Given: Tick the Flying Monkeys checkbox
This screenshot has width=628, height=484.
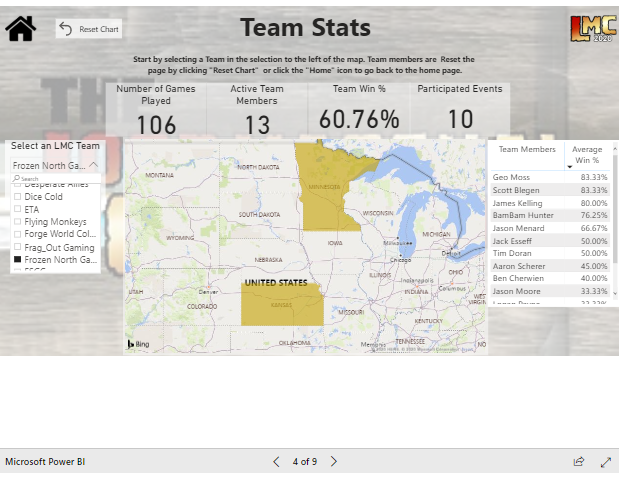Looking at the screenshot, I should pos(18,222).
